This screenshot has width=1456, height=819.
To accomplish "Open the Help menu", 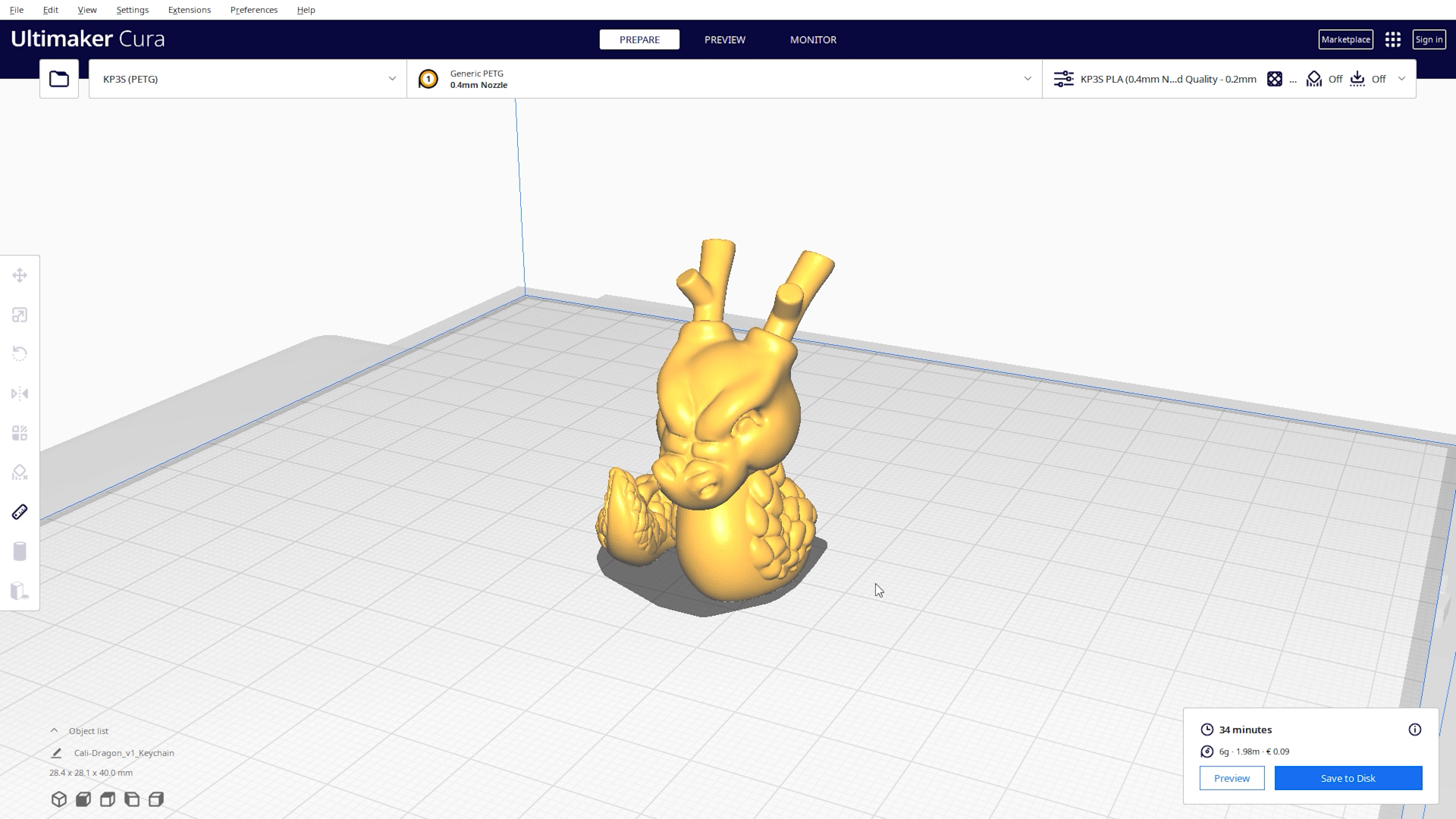I will tap(306, 10).
